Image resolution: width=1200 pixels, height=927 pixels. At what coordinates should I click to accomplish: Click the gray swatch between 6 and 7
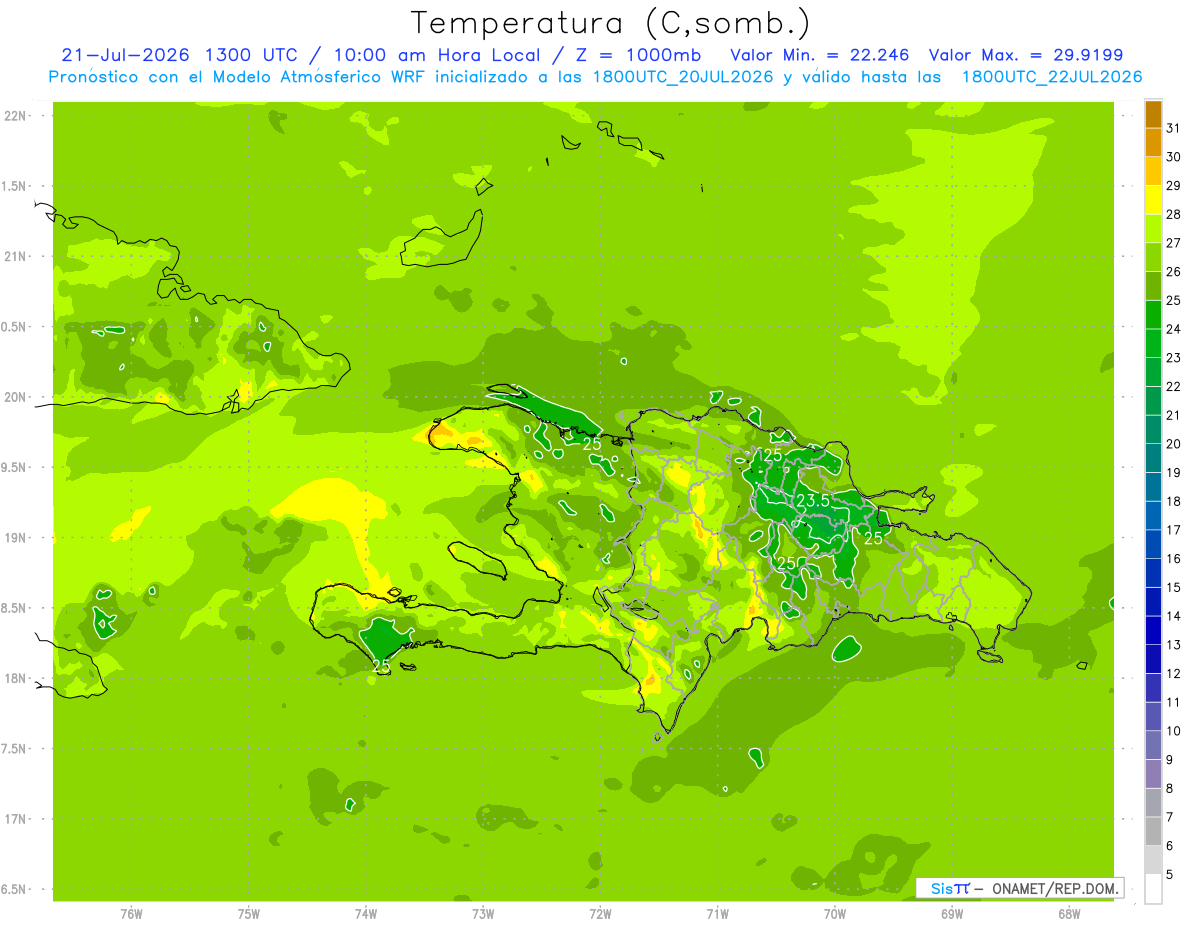[x=1153, y=832]
